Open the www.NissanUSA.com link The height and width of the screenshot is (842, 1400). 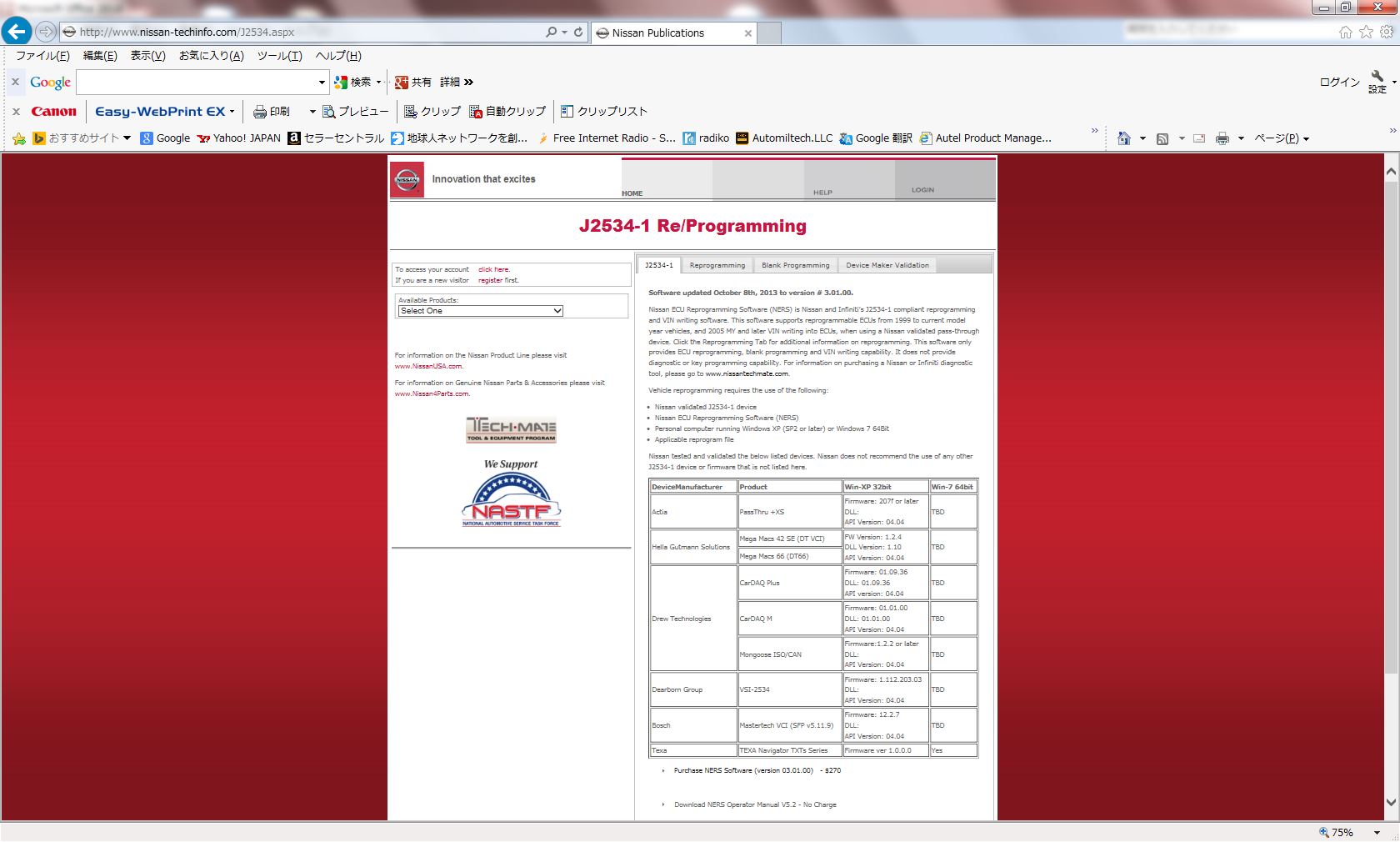coord(428,366)
